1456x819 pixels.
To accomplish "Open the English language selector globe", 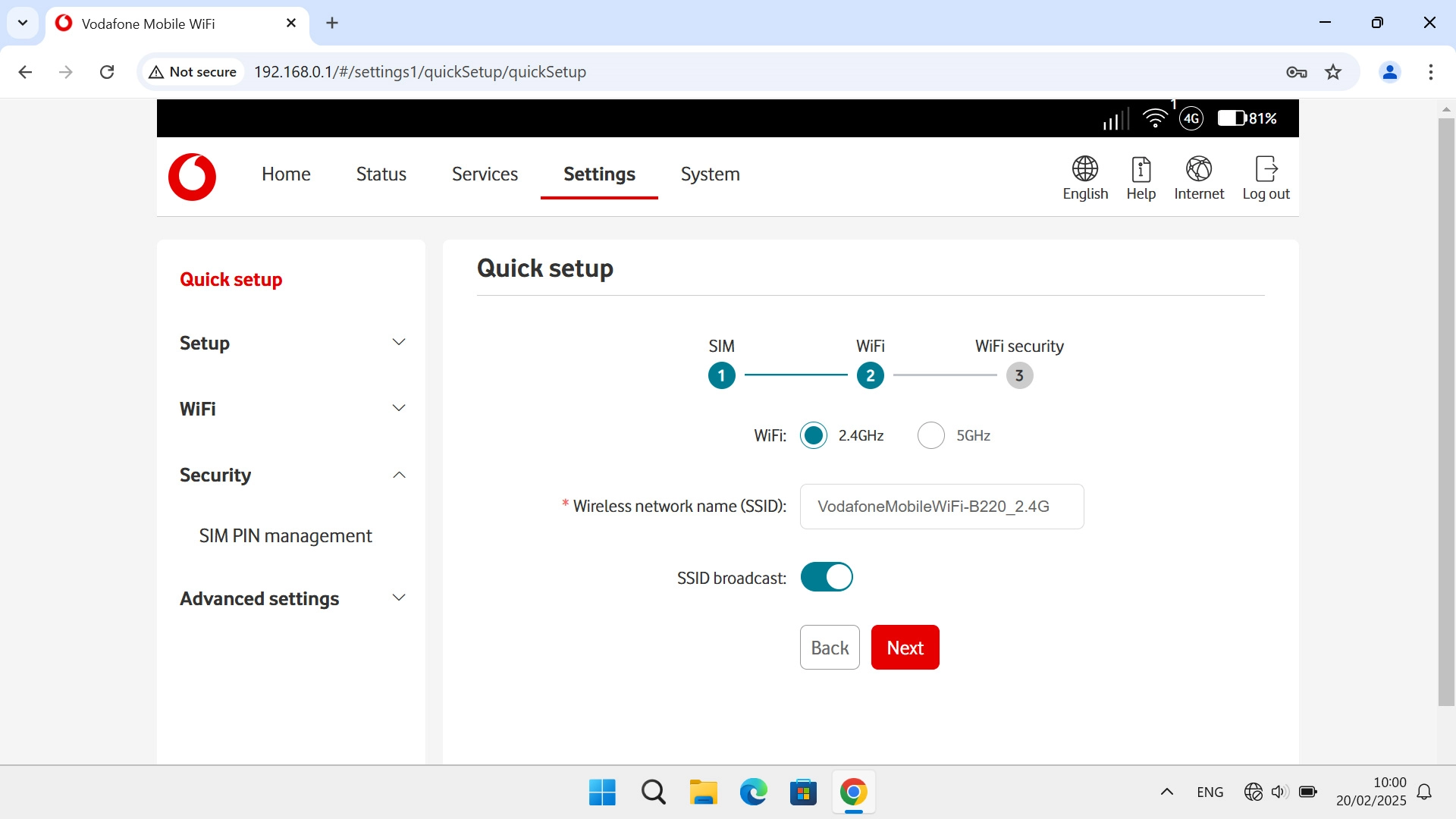I will click(x=1084, y=169).
